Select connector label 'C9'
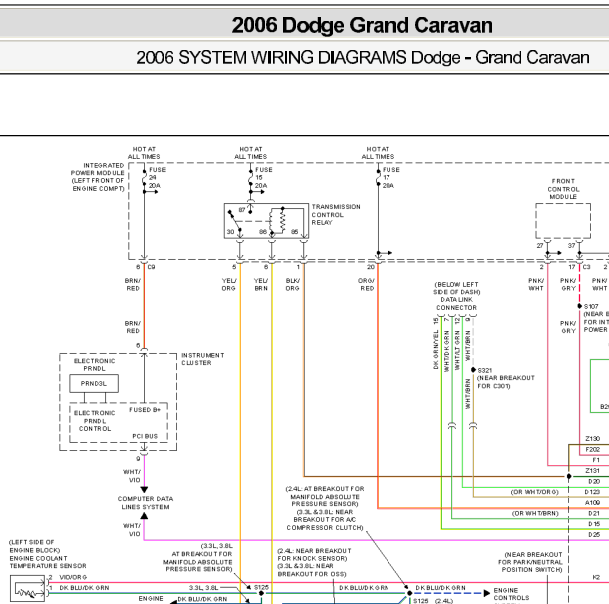This screenshot has height=604, width=609. pos(151,267)
